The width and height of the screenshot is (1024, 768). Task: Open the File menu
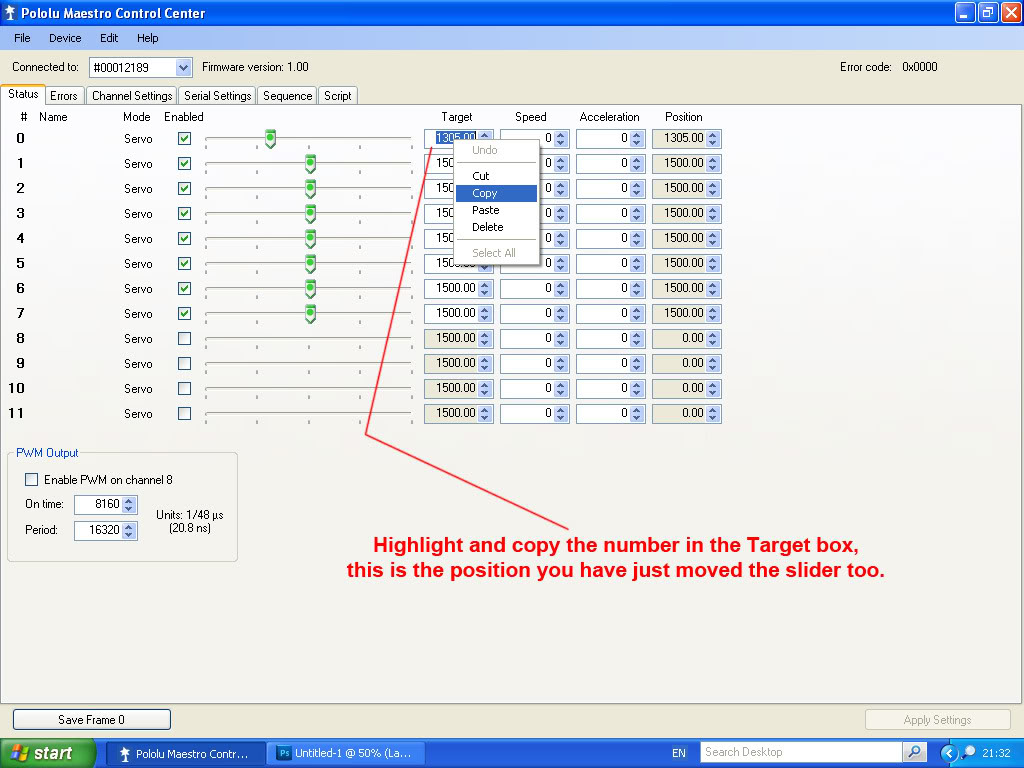tap(22, 38)
